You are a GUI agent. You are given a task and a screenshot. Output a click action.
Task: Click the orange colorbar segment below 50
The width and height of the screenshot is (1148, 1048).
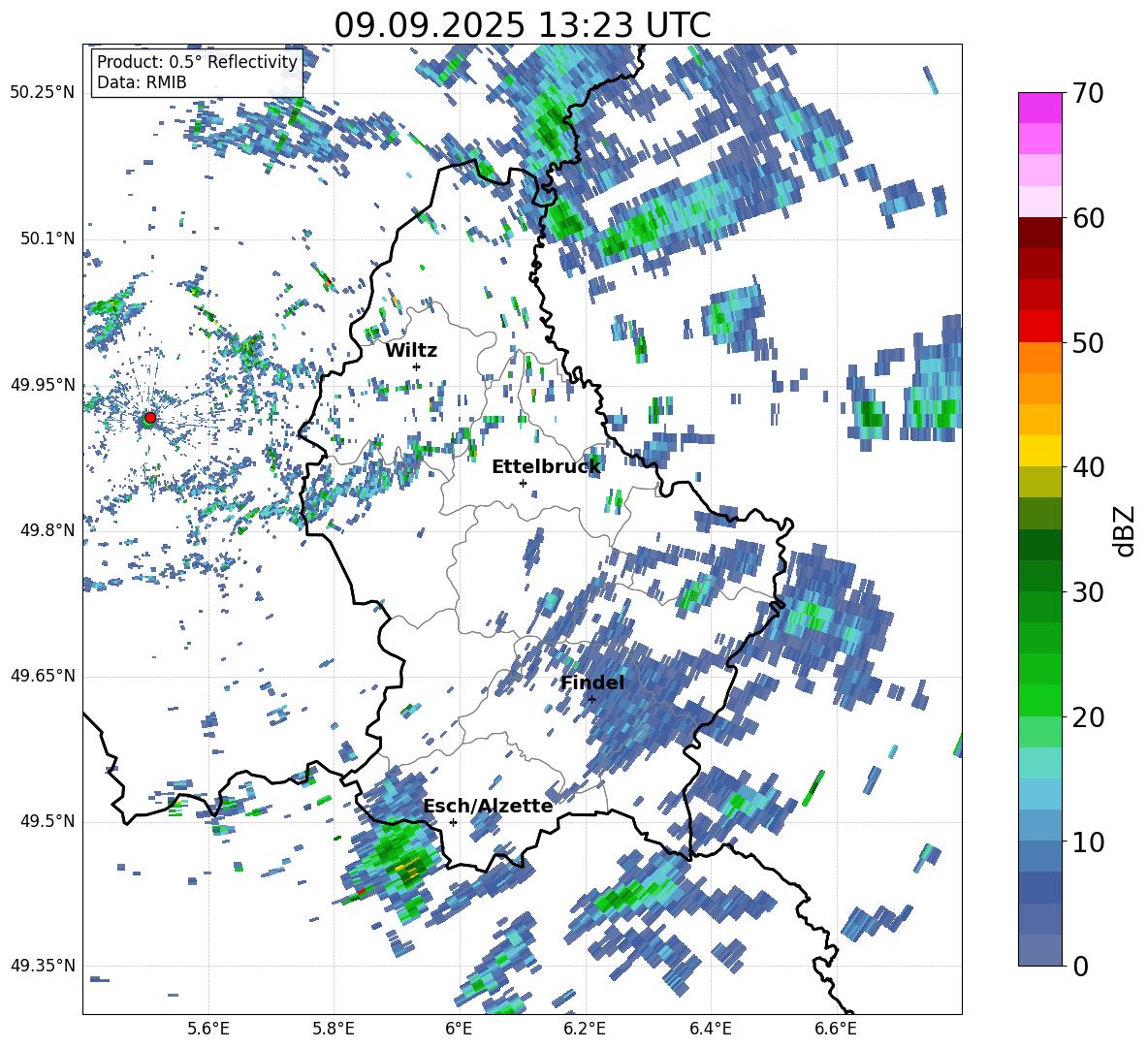pos(1039,357)
